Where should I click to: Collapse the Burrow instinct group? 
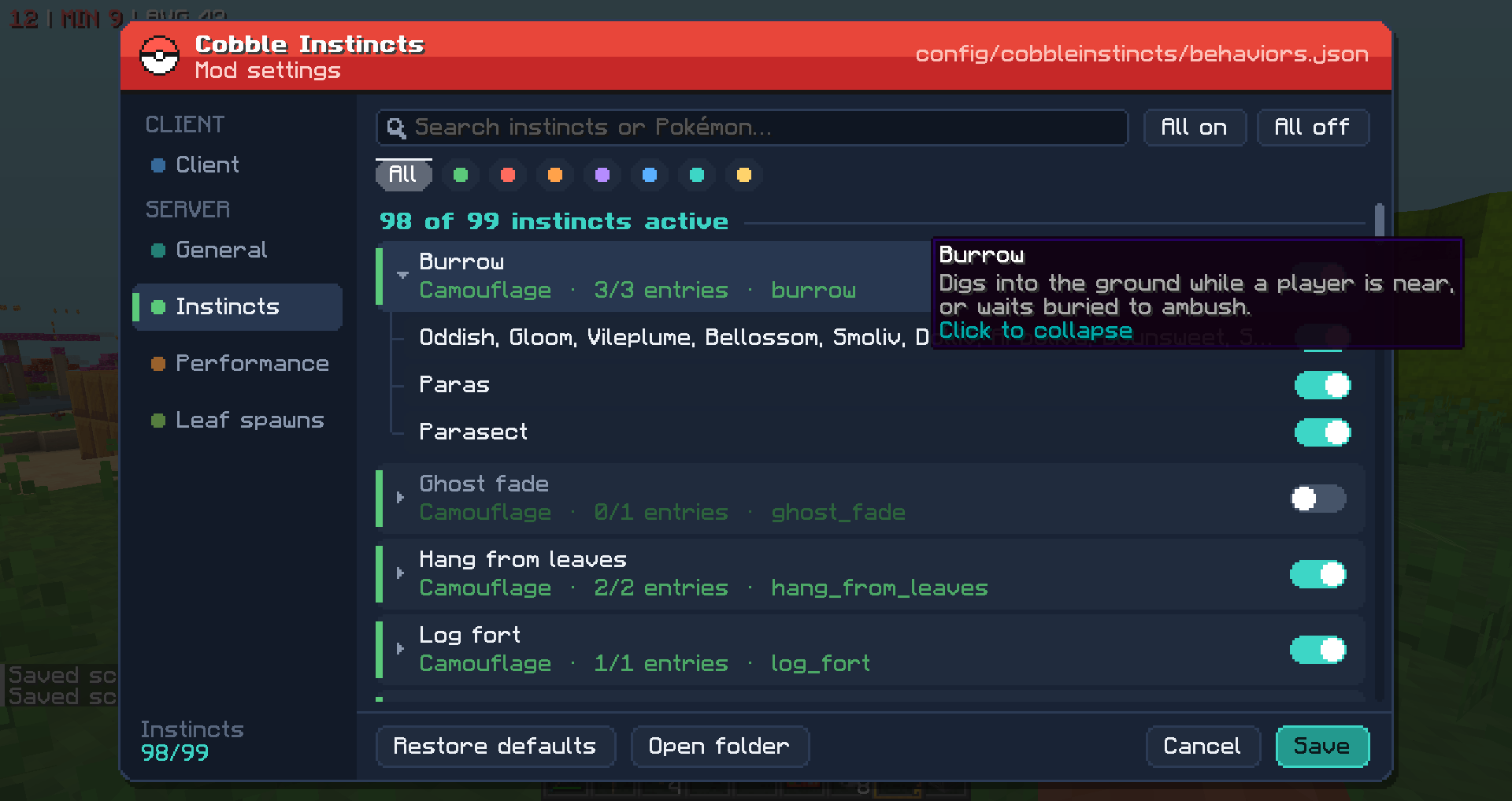point(402,276)
